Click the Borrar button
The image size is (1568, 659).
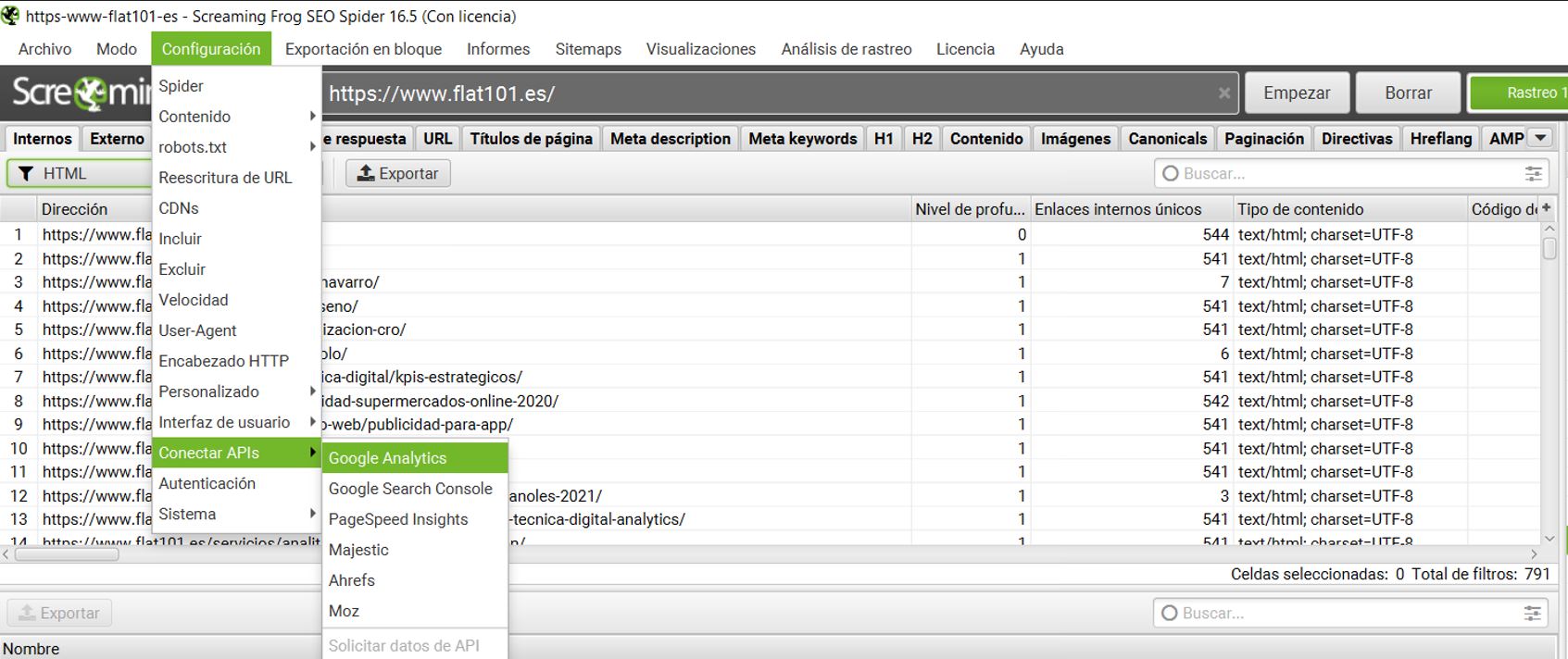tap(1408, 93)
